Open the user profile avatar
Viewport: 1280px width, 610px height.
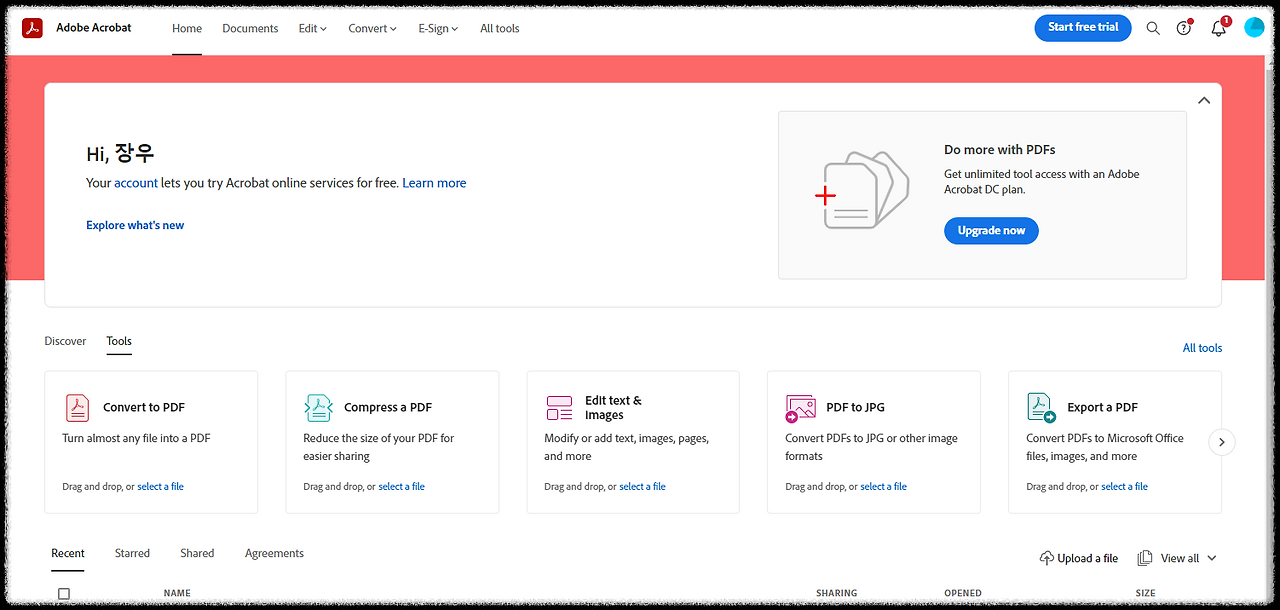pos(1254,28)
